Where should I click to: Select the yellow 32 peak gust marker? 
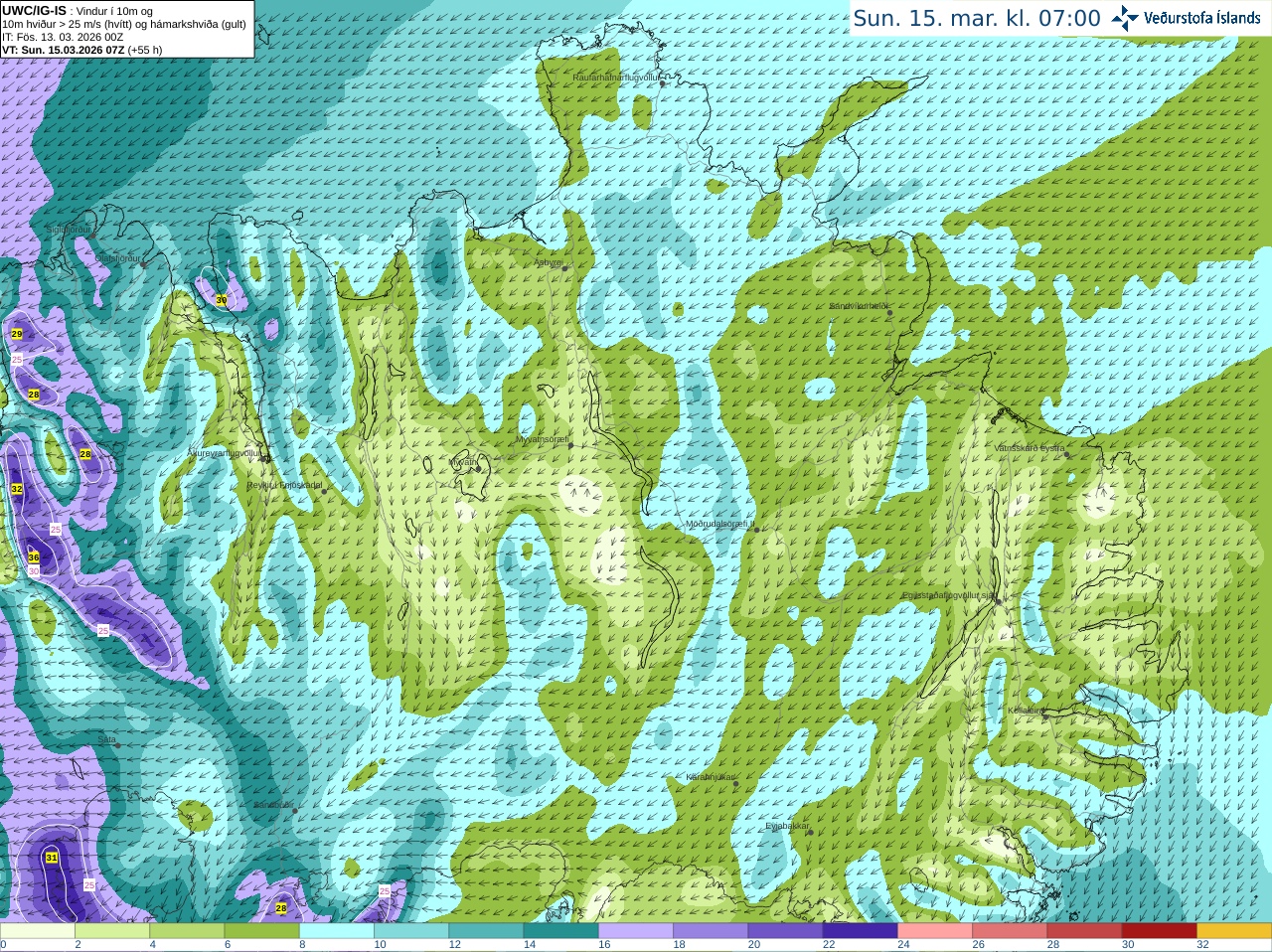(x=17, y=489)
